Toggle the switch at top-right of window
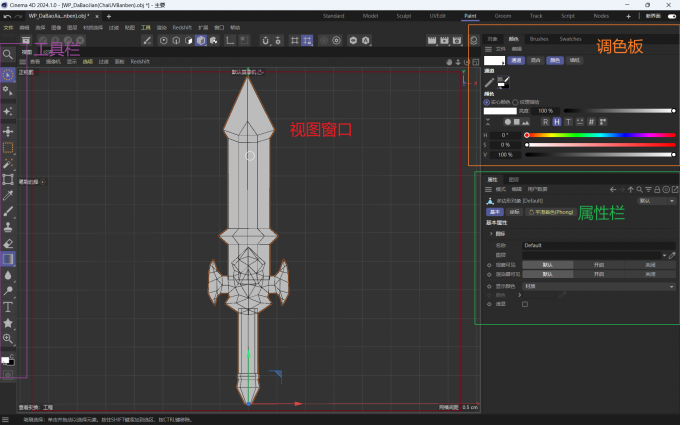The image size is (680, 425). tap(672, 16)
